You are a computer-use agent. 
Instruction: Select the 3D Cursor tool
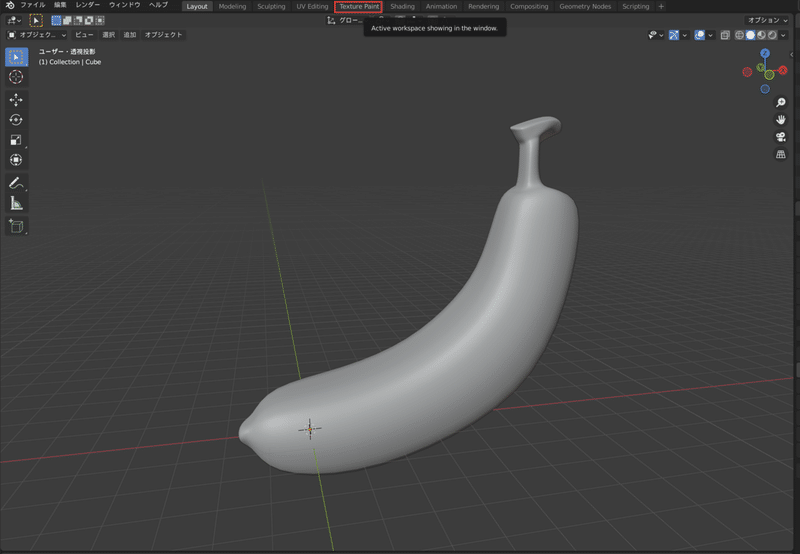[16, 77]
